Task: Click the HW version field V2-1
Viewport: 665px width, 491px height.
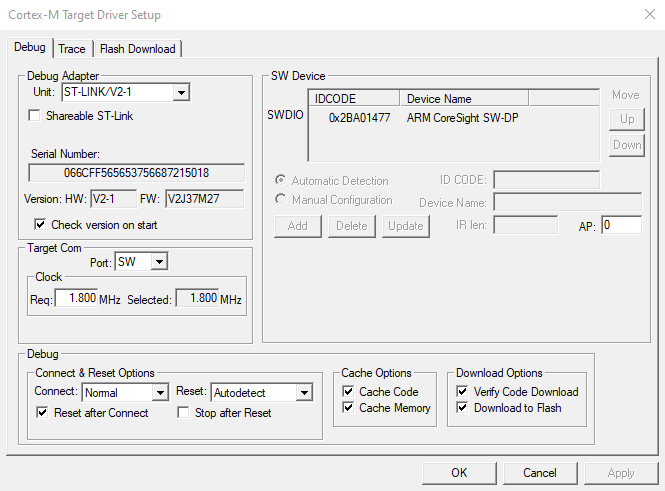Action: tap(113, 199)
